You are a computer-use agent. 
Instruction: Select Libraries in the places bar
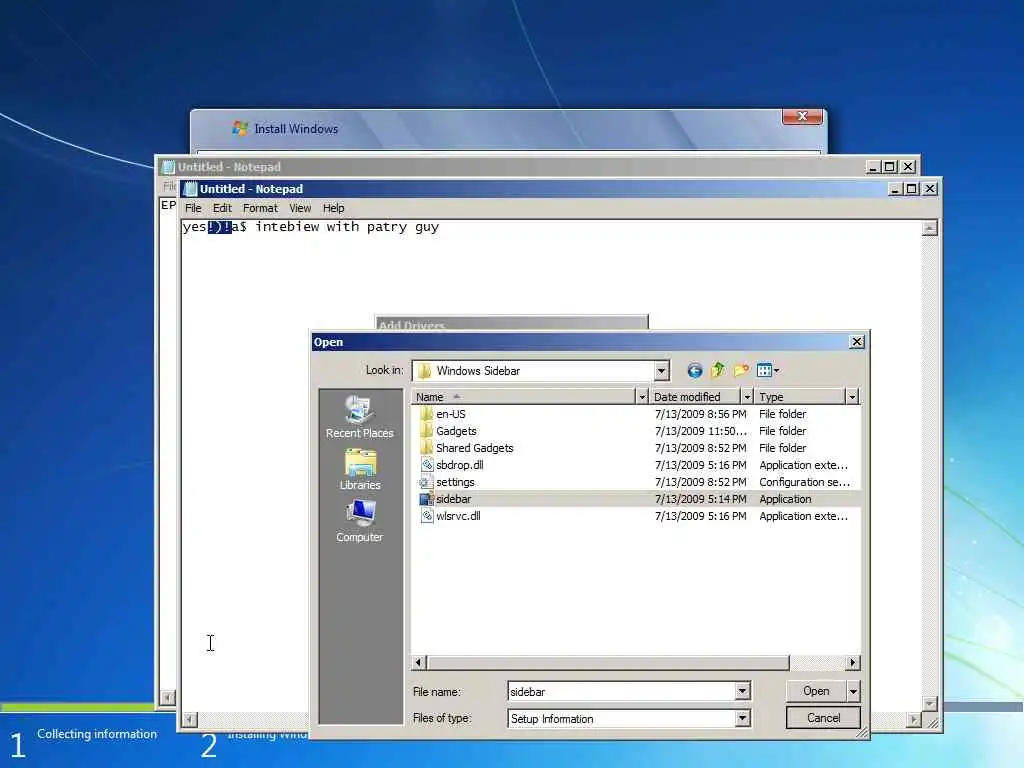(360, 470)
